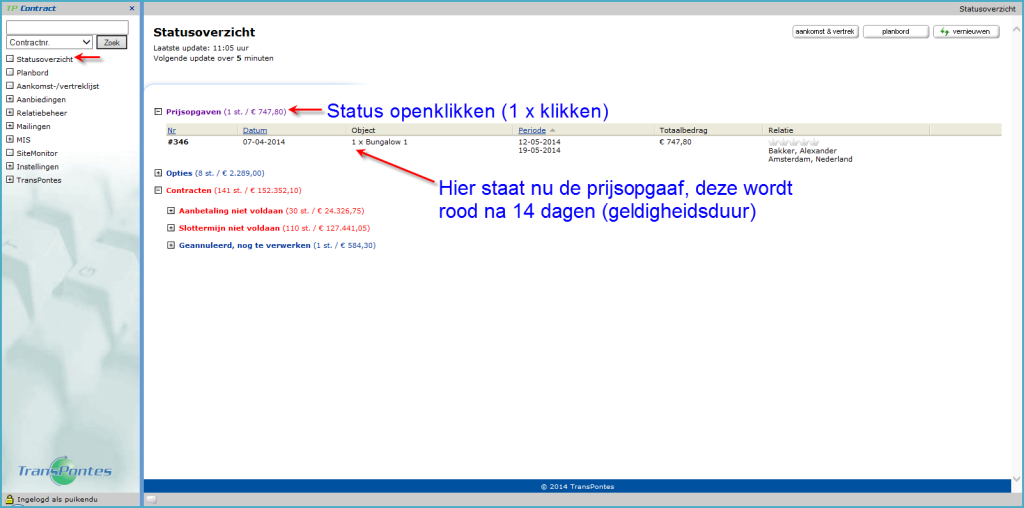
Task: Expand Aanbetaling niet voldaan group
Action: point(171,210)
